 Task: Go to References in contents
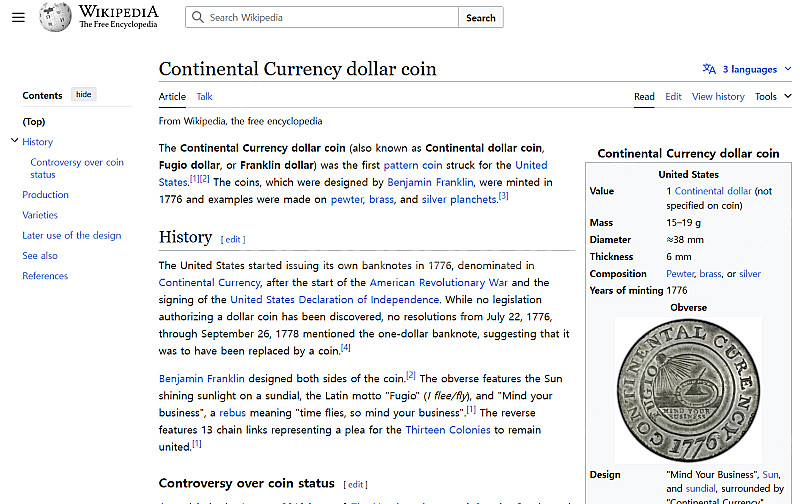pos(45,276)
